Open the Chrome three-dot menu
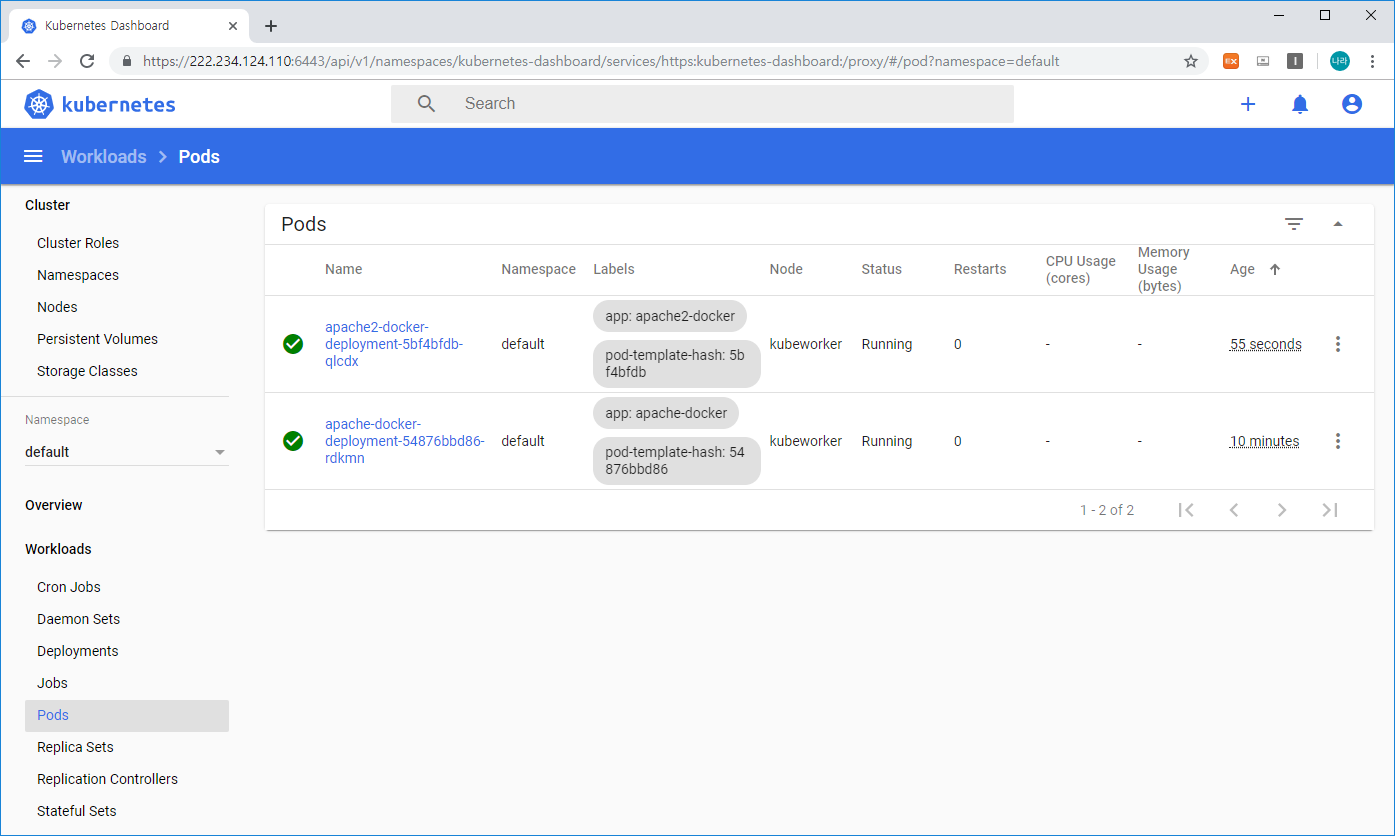This screenshot has height=836, width=1395. [1372, 61]
